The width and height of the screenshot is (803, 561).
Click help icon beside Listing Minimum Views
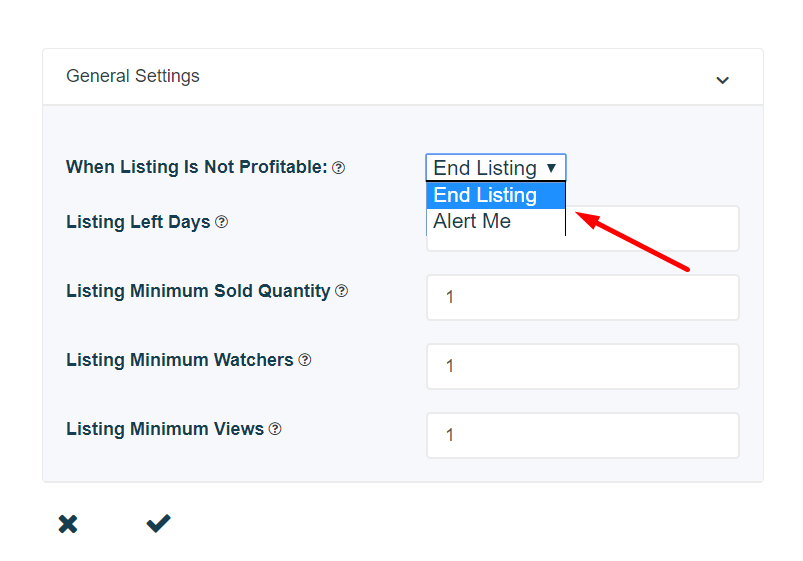275,429
